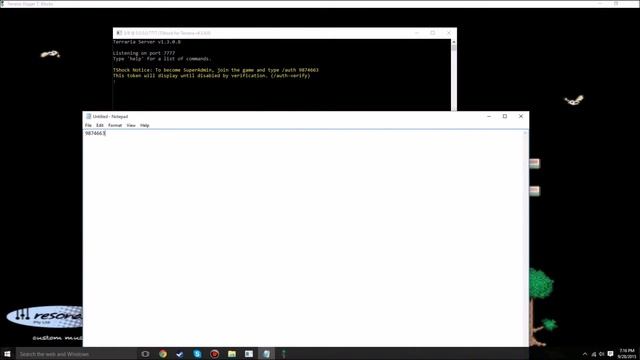The image size is (640, 360).
Task: Minimize the Terraria server console window
Action: [417, 33]
